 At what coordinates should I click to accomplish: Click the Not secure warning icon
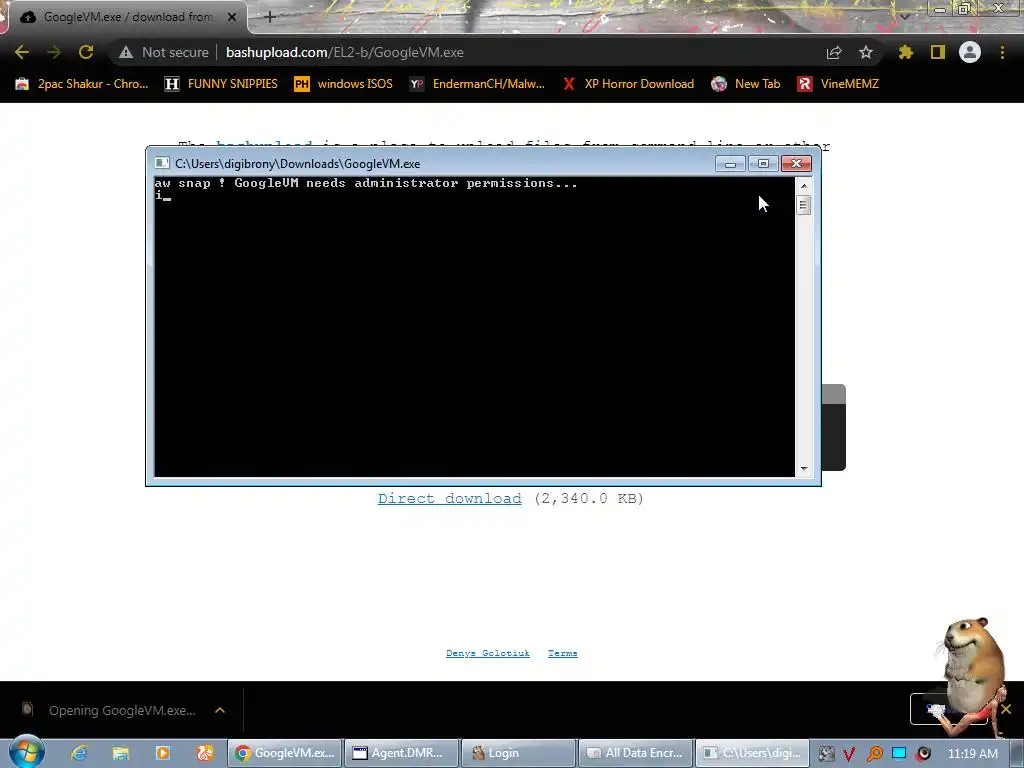click(x=126, y=52)
